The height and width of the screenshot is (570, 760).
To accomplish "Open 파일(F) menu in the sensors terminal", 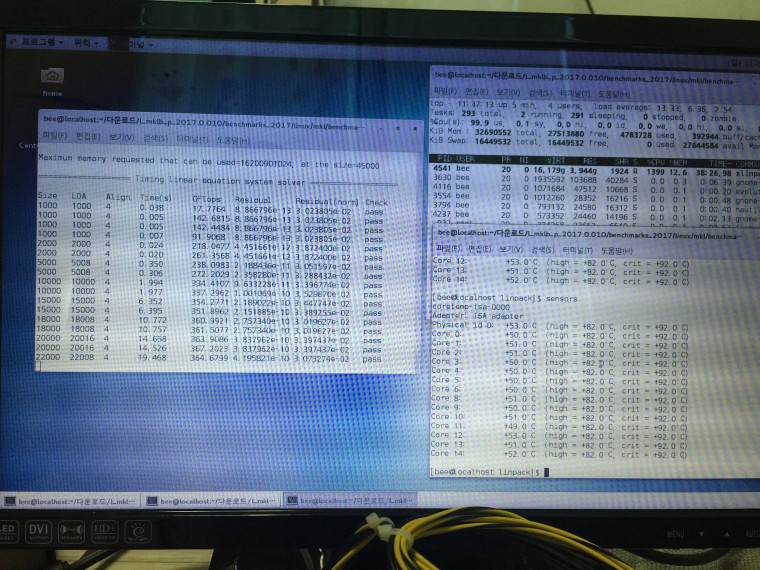I will 448,249.
